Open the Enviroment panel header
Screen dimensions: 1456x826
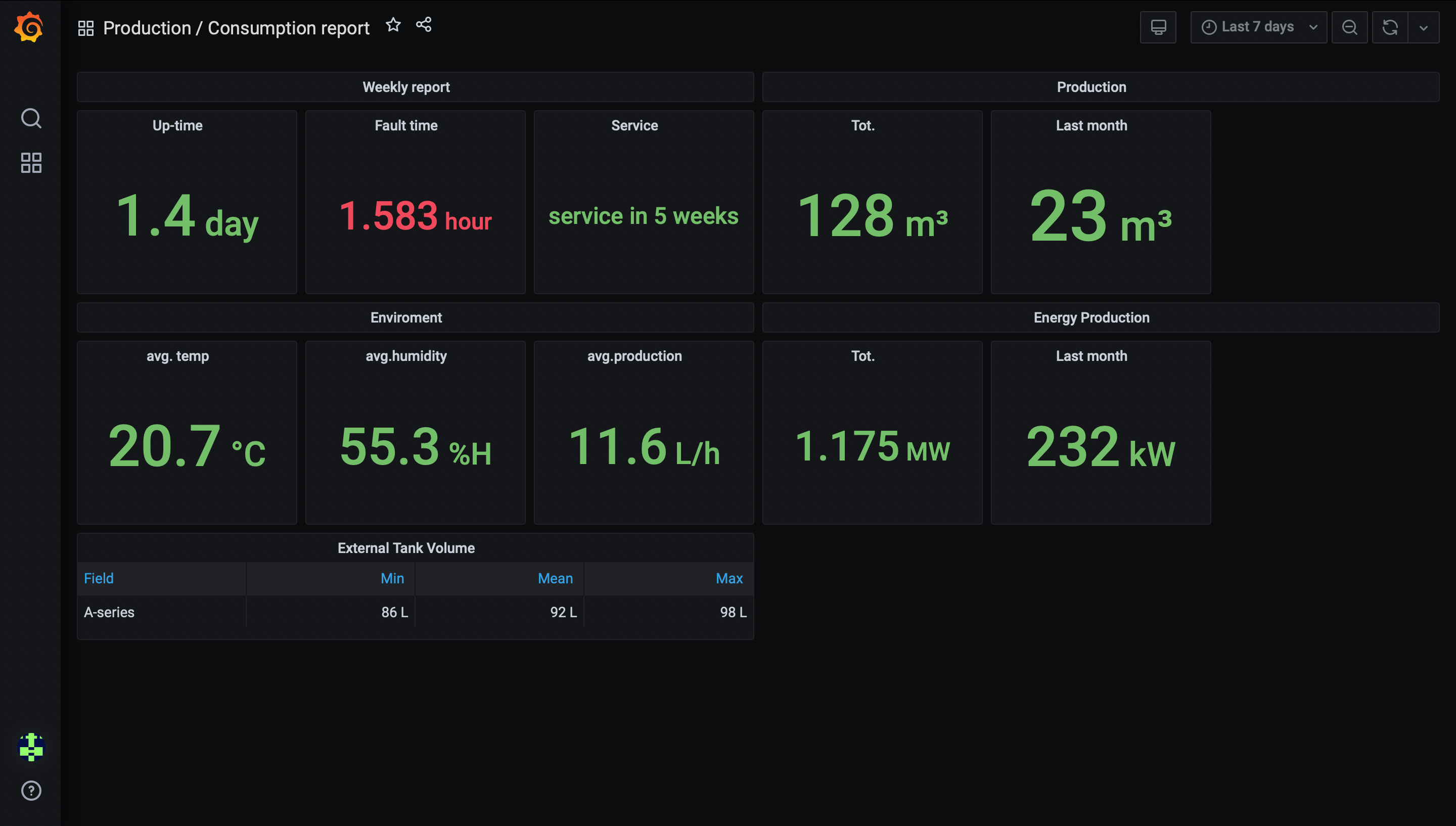click(406, 317)
